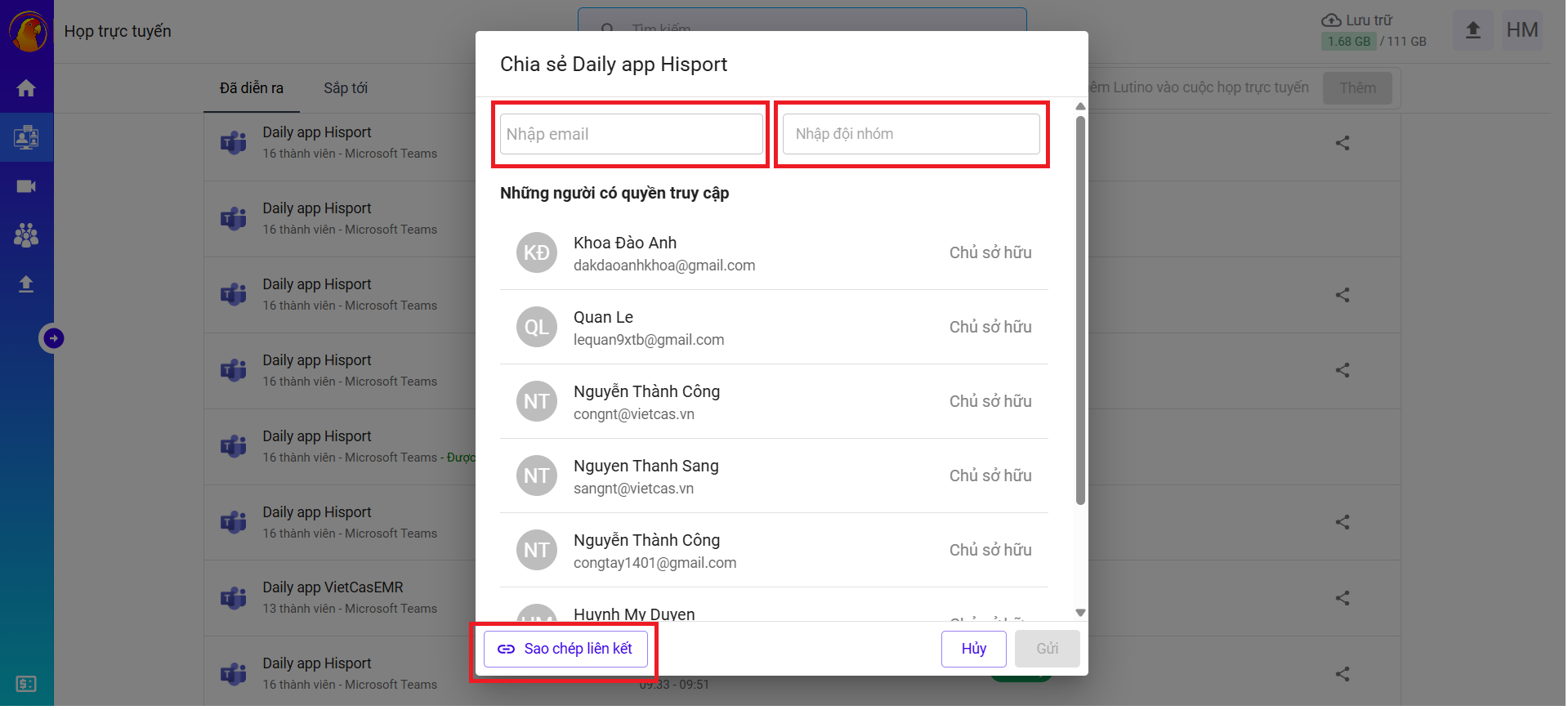Viewport: 1568px width, 710px height.
Task: Switch to the Đã diễn ra tab
Action: (x=252, y=88)
